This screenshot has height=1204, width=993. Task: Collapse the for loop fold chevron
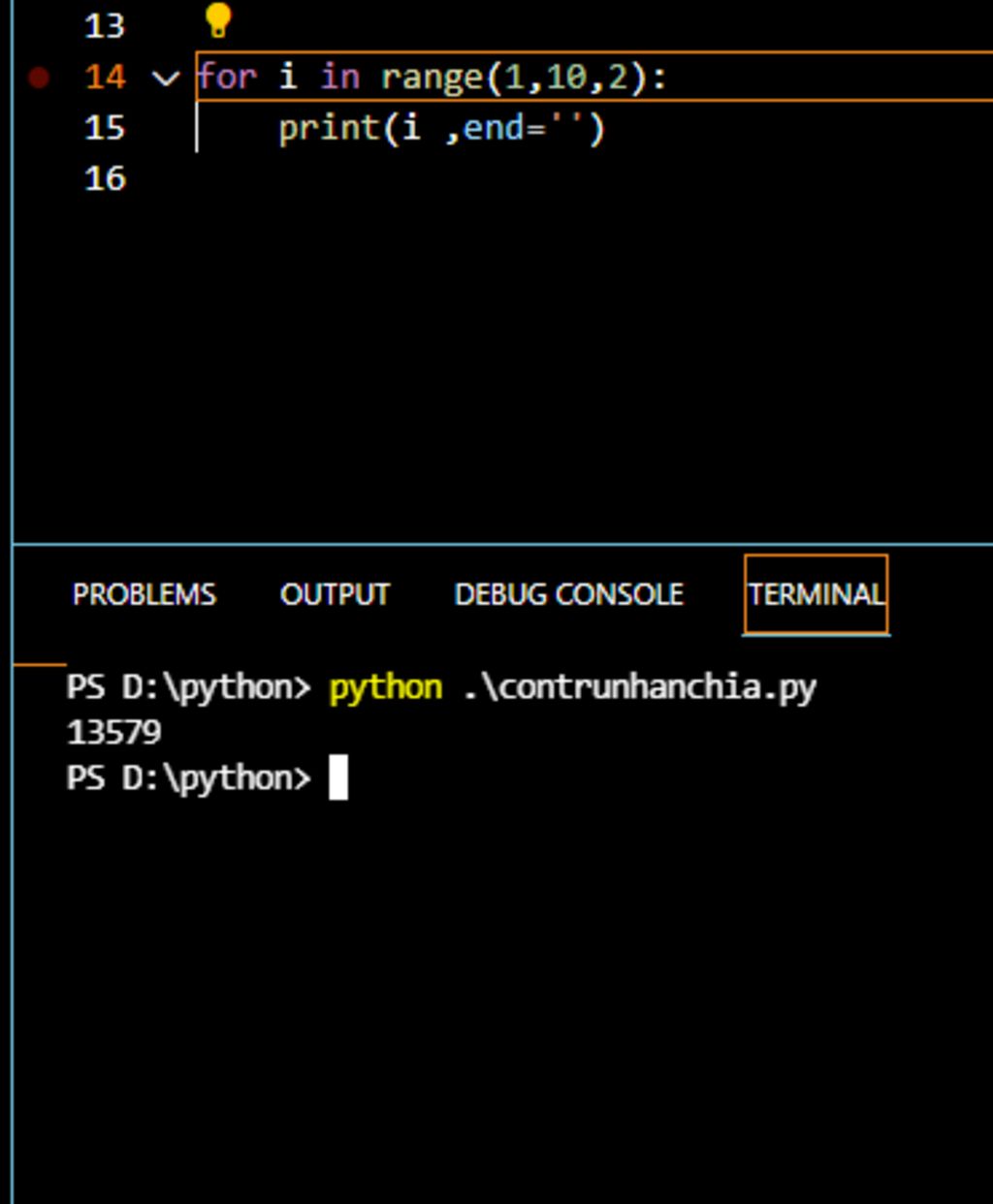[167, 78]
